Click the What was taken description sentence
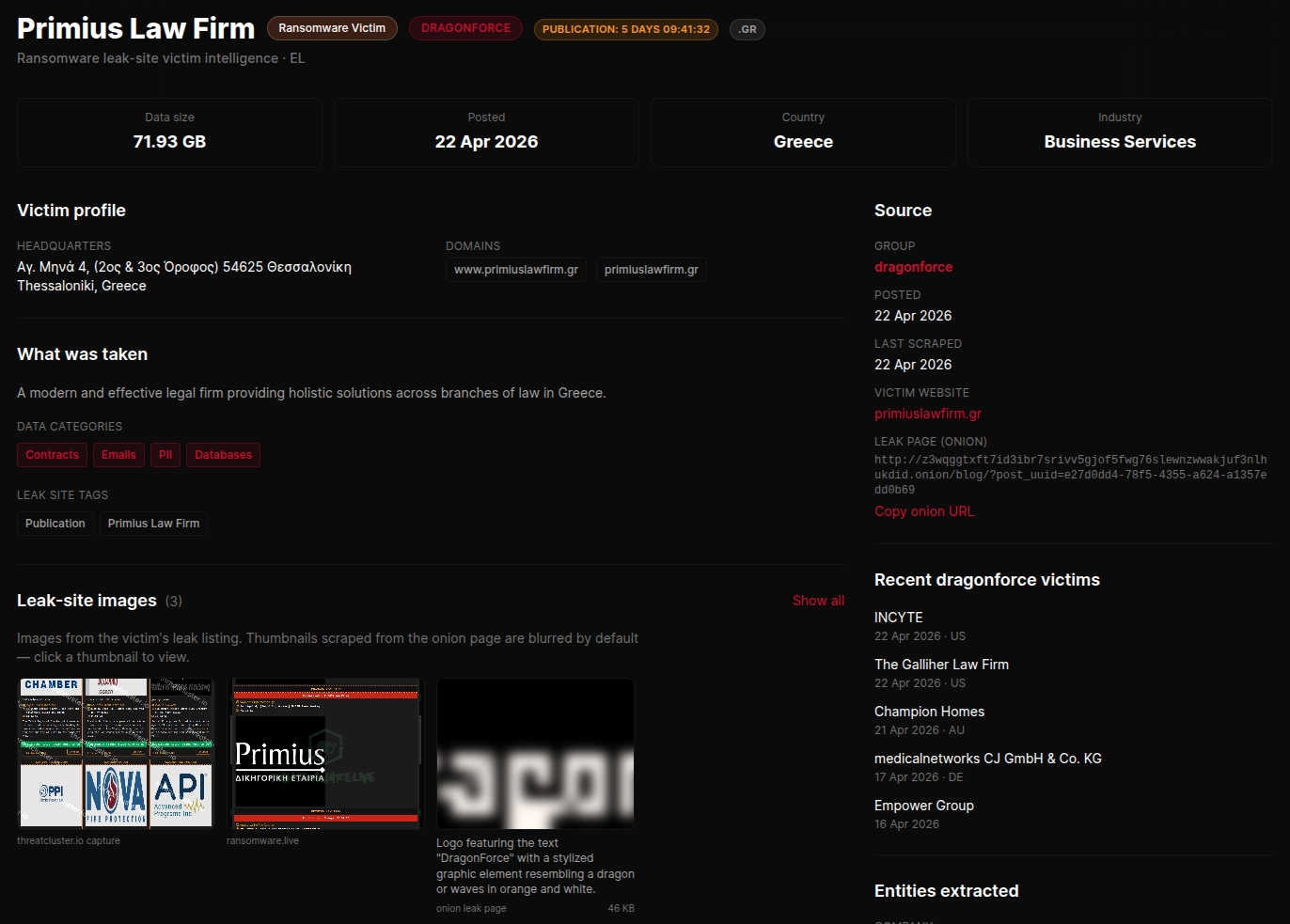The height and width of the screenshot is (924, 1290). click(x=311, y=393)
